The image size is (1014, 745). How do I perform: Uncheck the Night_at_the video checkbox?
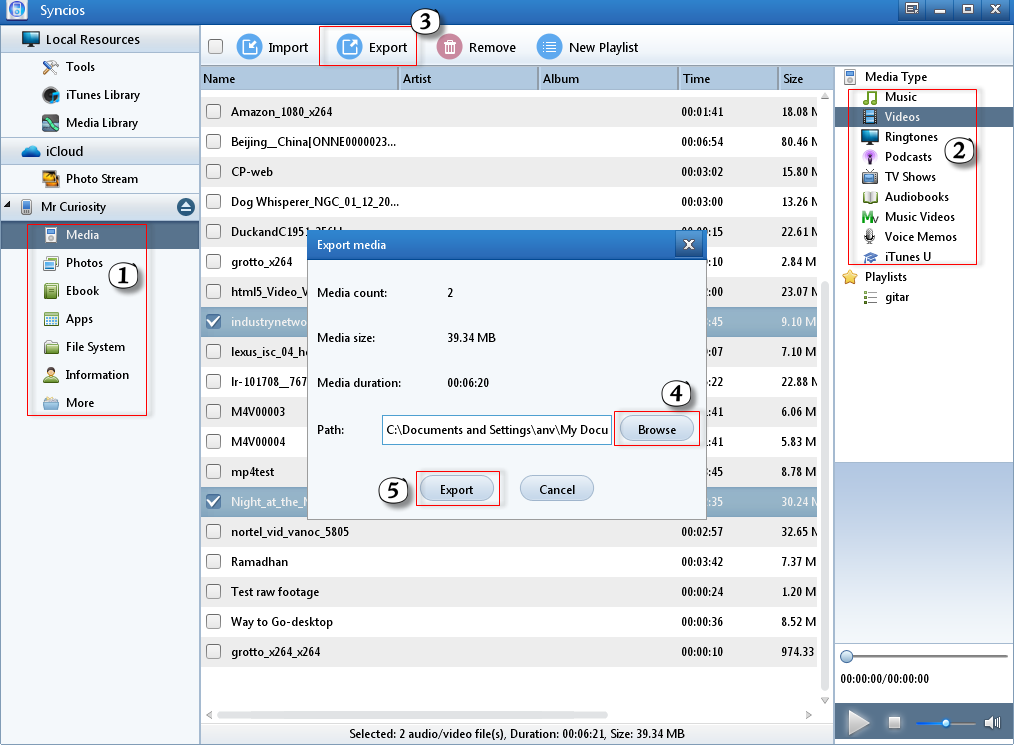coord(213,501)
